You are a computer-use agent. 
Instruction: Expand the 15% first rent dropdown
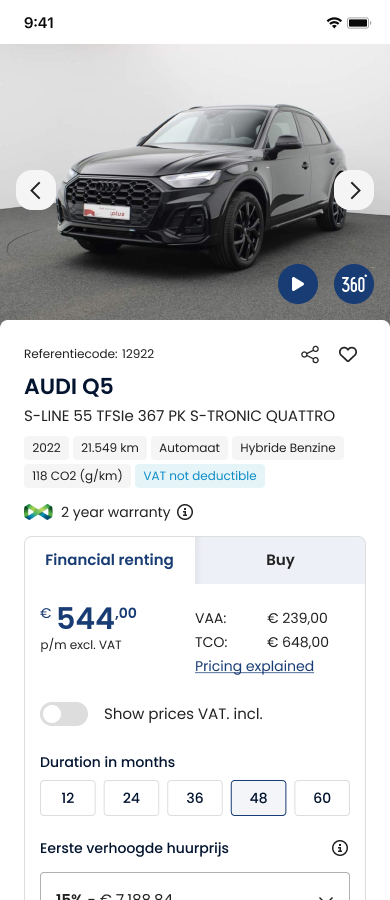195,886
